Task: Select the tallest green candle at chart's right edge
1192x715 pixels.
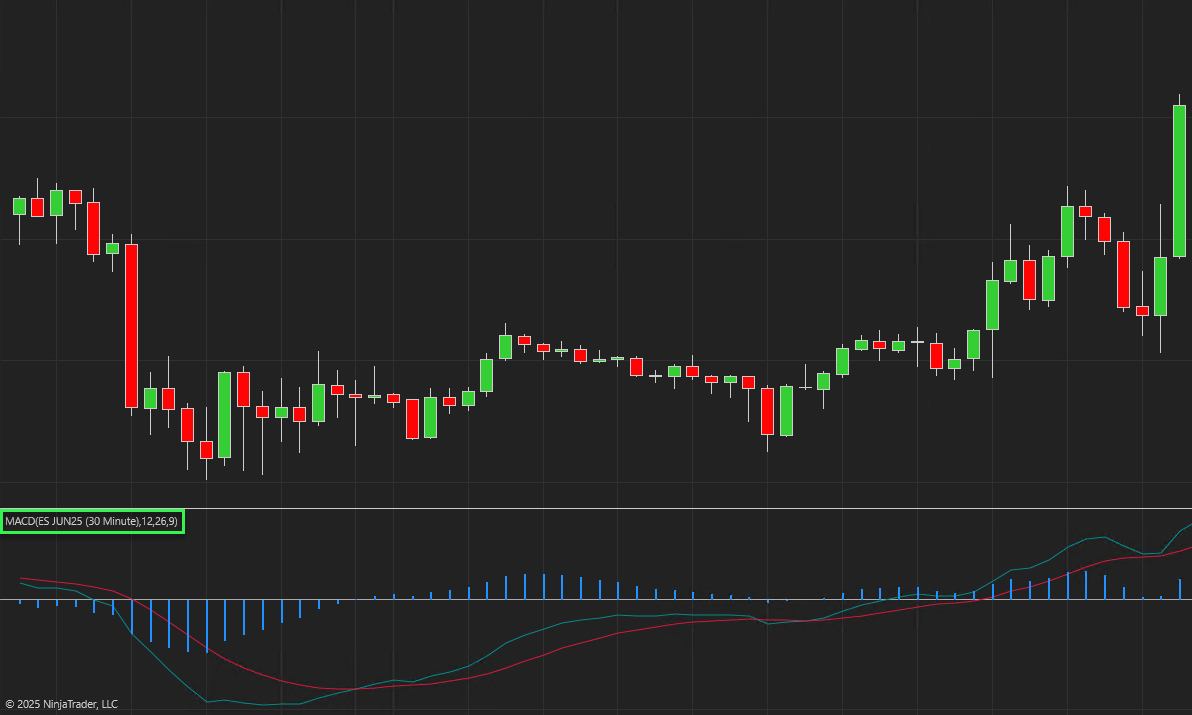Action: tap(1179, 181)
